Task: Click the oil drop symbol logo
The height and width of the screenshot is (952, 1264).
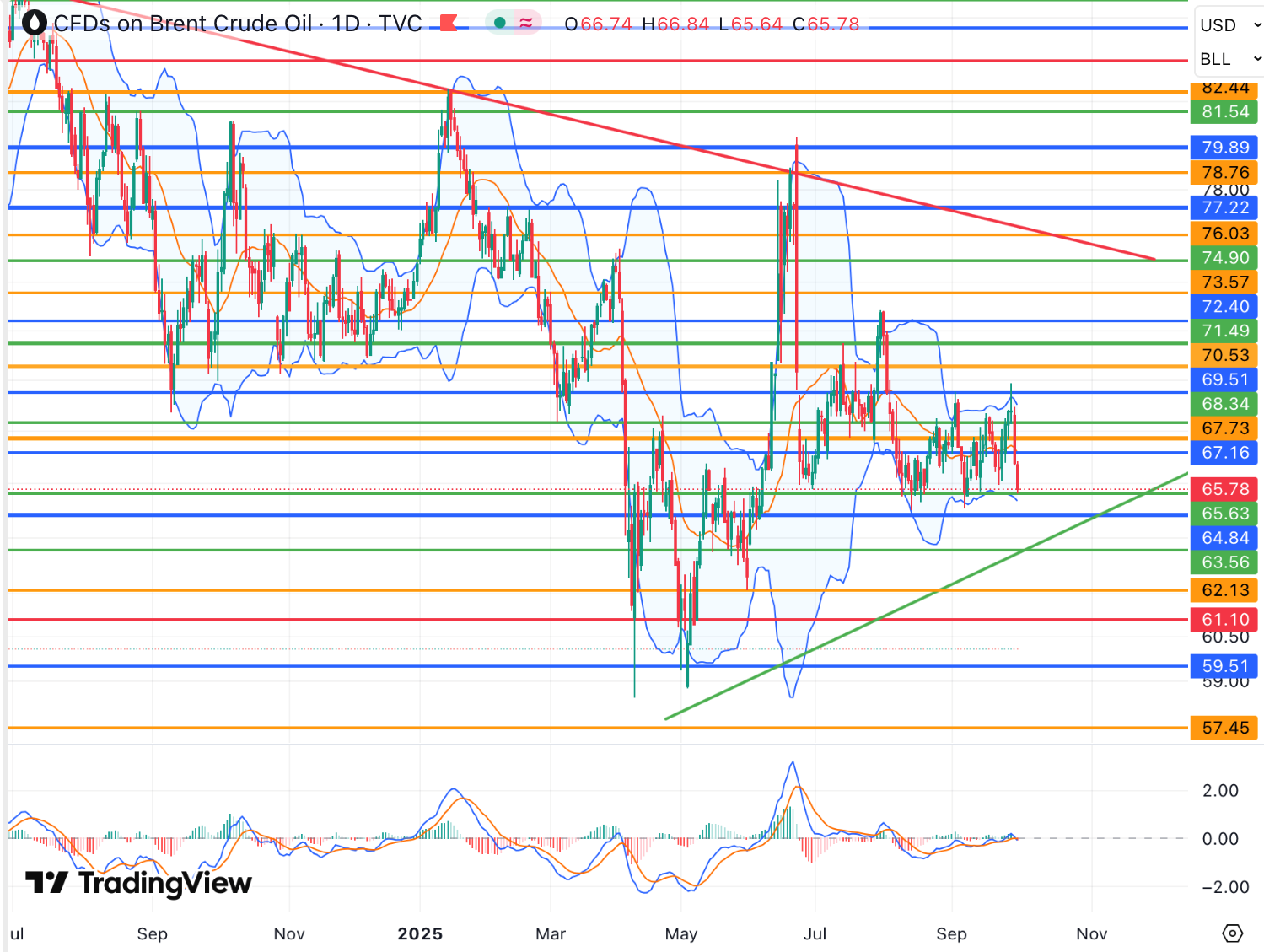Action: point(34,23)
